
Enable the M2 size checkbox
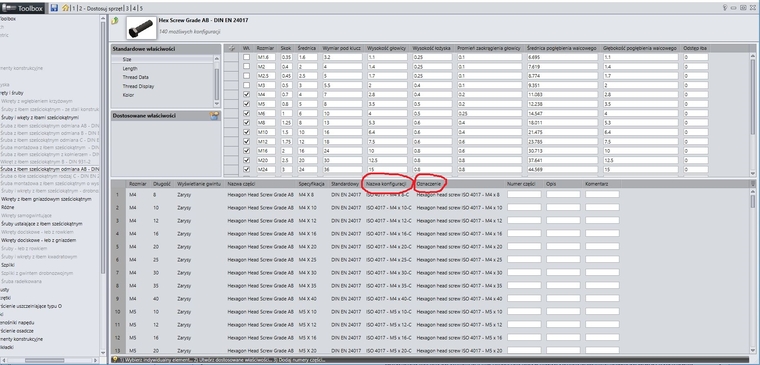[x=247, y=66]
